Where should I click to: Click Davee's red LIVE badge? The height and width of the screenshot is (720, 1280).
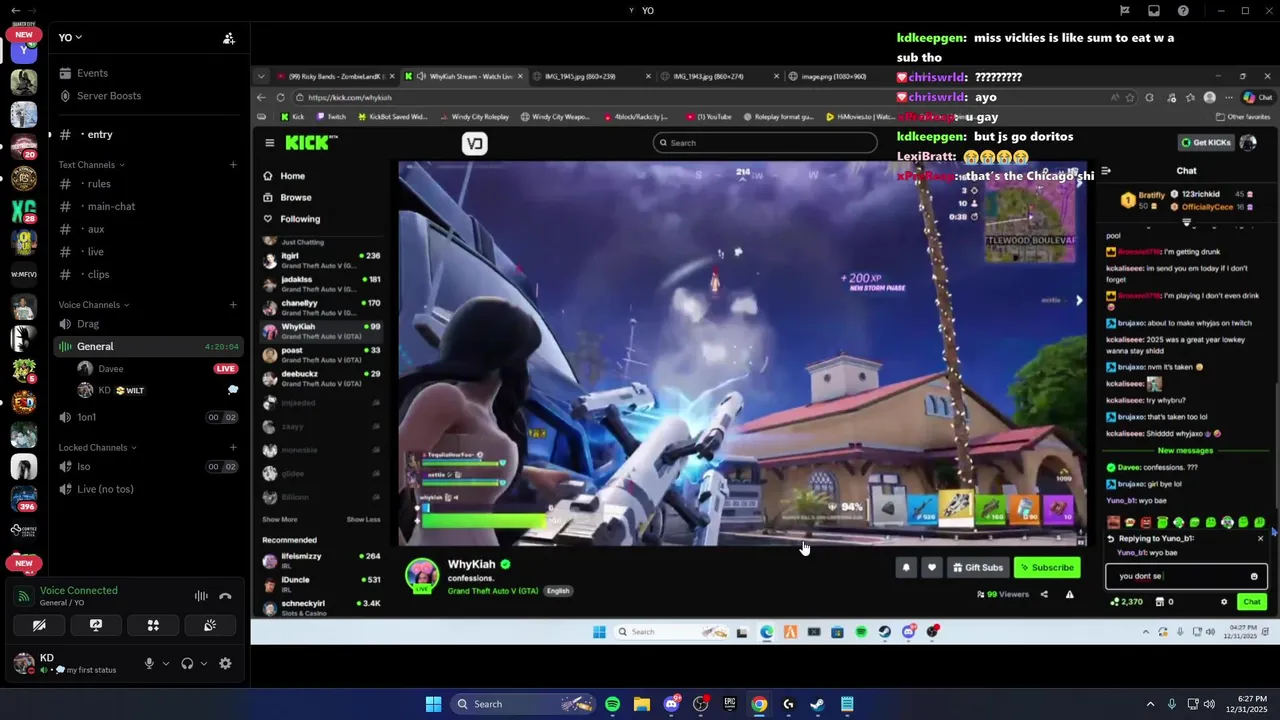coord(225,369)
